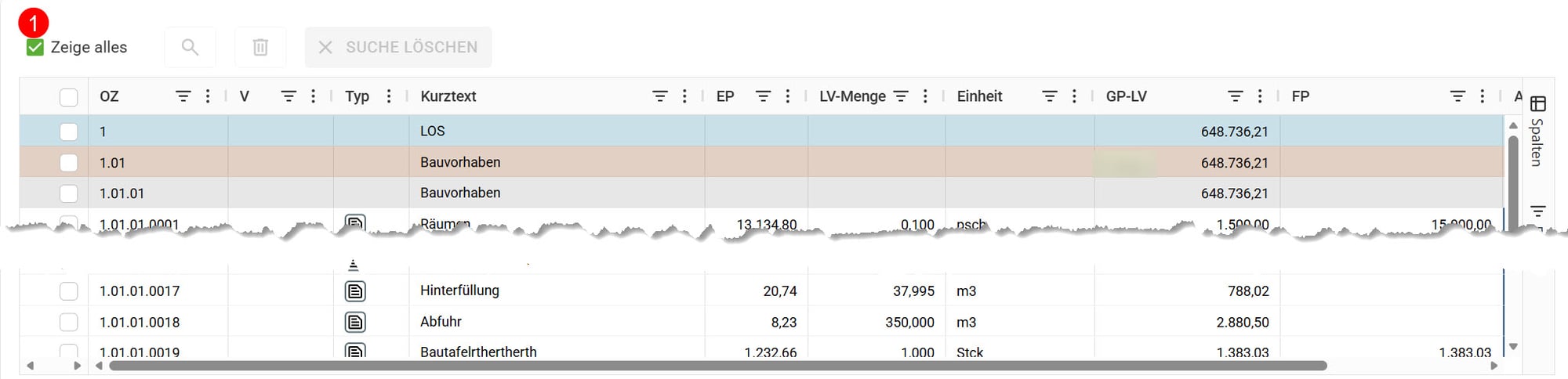The image size is (1568, 379).
Task: Open filter for OZ column
Action: (x=183, y=96)
